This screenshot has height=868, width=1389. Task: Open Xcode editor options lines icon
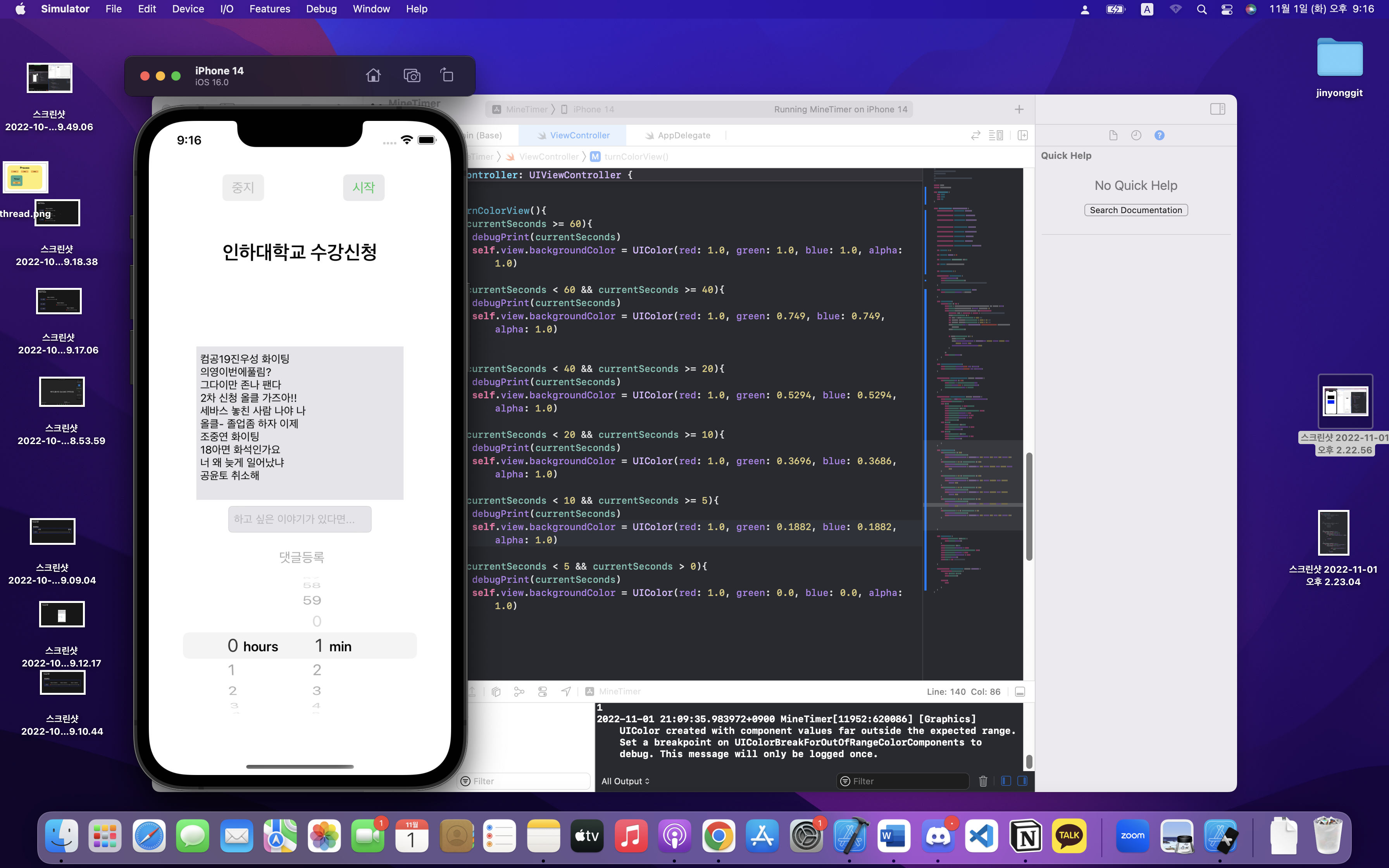click(996, 136)
